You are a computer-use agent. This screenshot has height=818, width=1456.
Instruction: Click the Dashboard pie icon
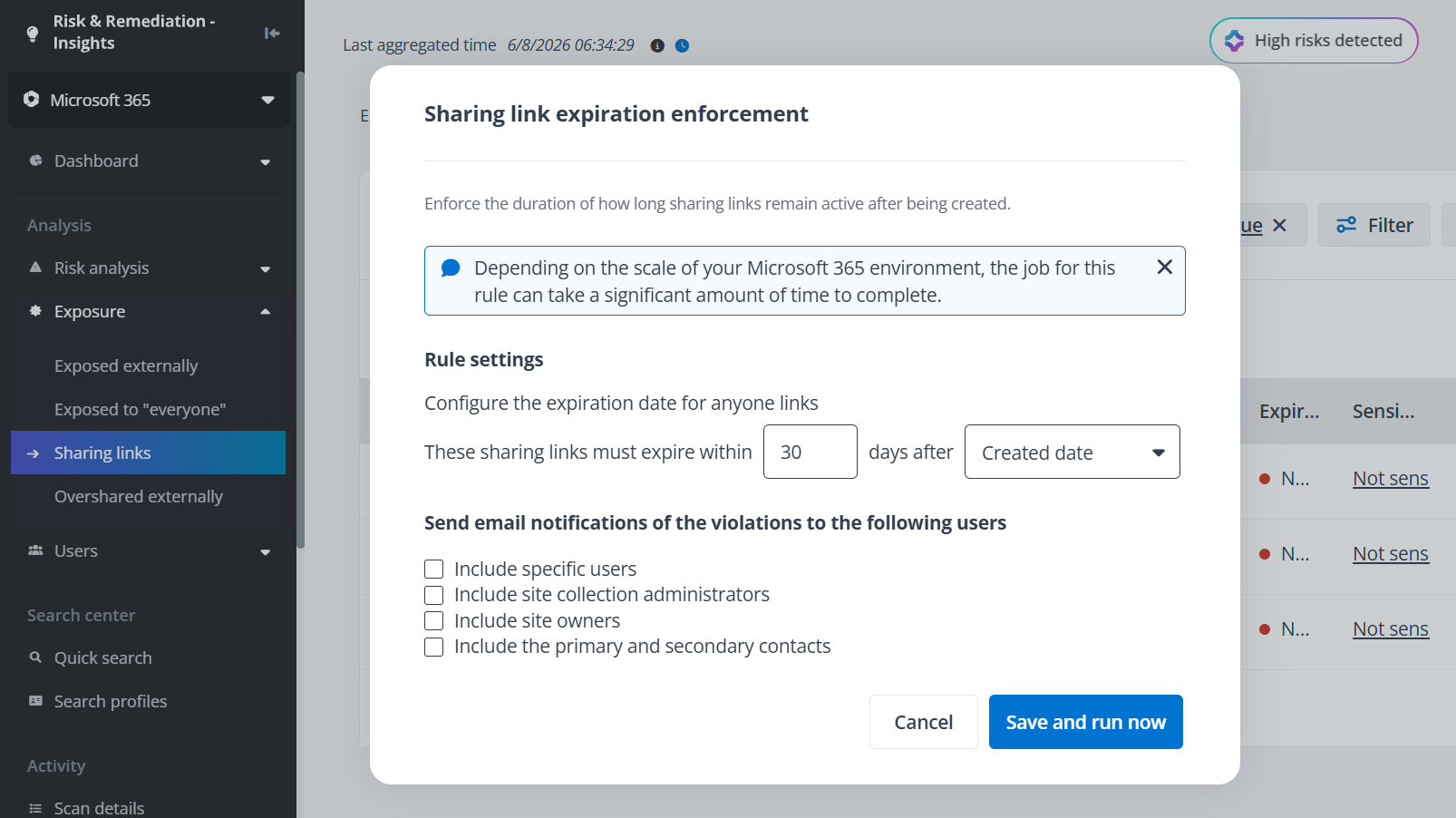pos(35,161)
